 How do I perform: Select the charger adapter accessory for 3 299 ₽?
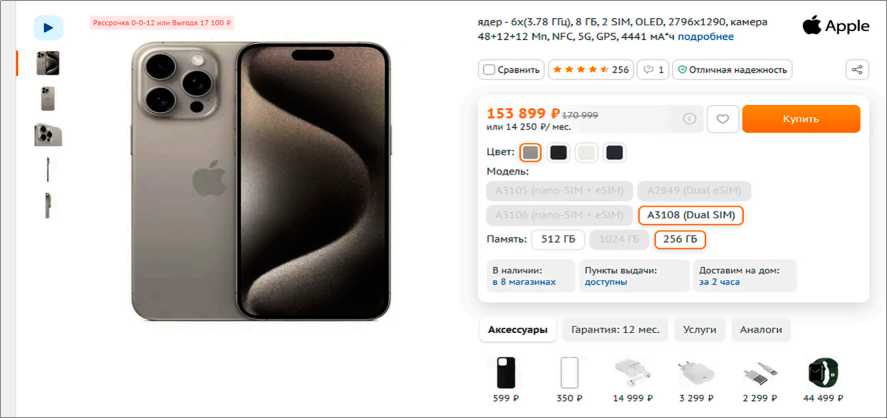[x=696, y=373]
